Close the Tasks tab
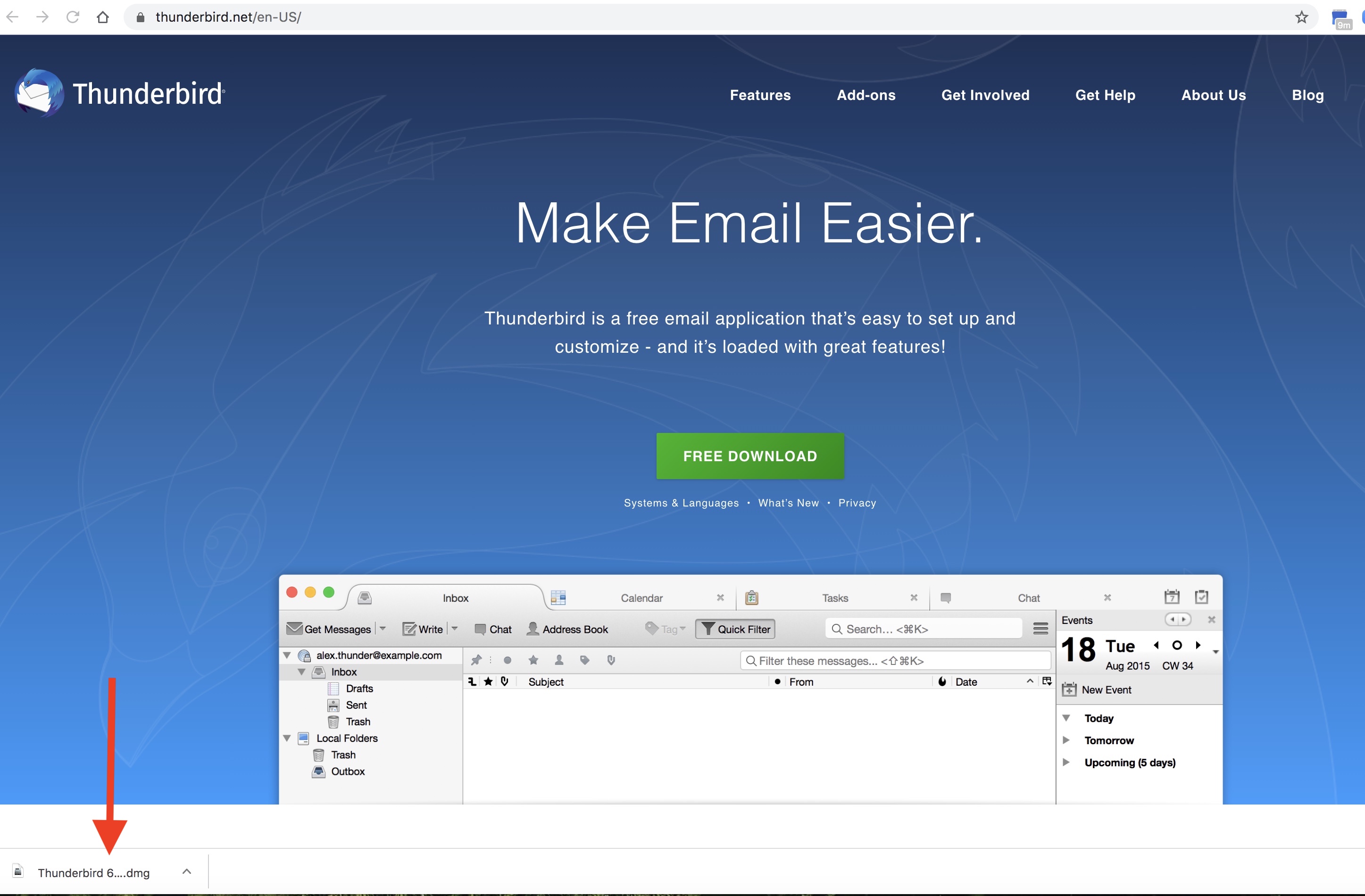The width and height of the screenshot is (1365, 896). click(x=914, y=597)
